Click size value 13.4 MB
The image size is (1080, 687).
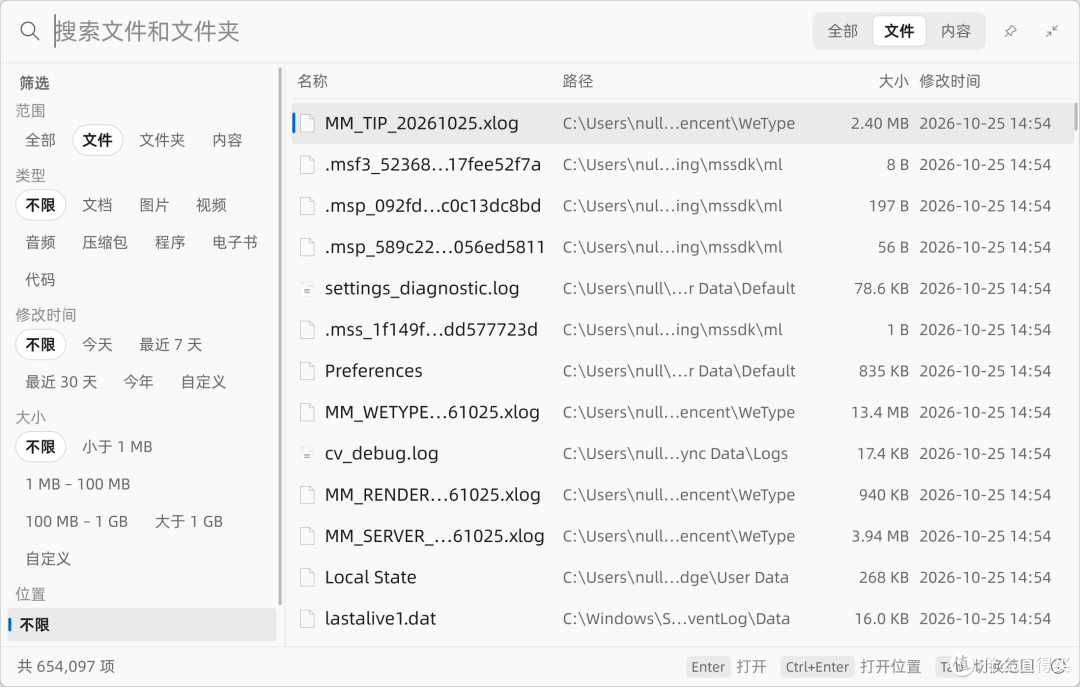[880, 413]
